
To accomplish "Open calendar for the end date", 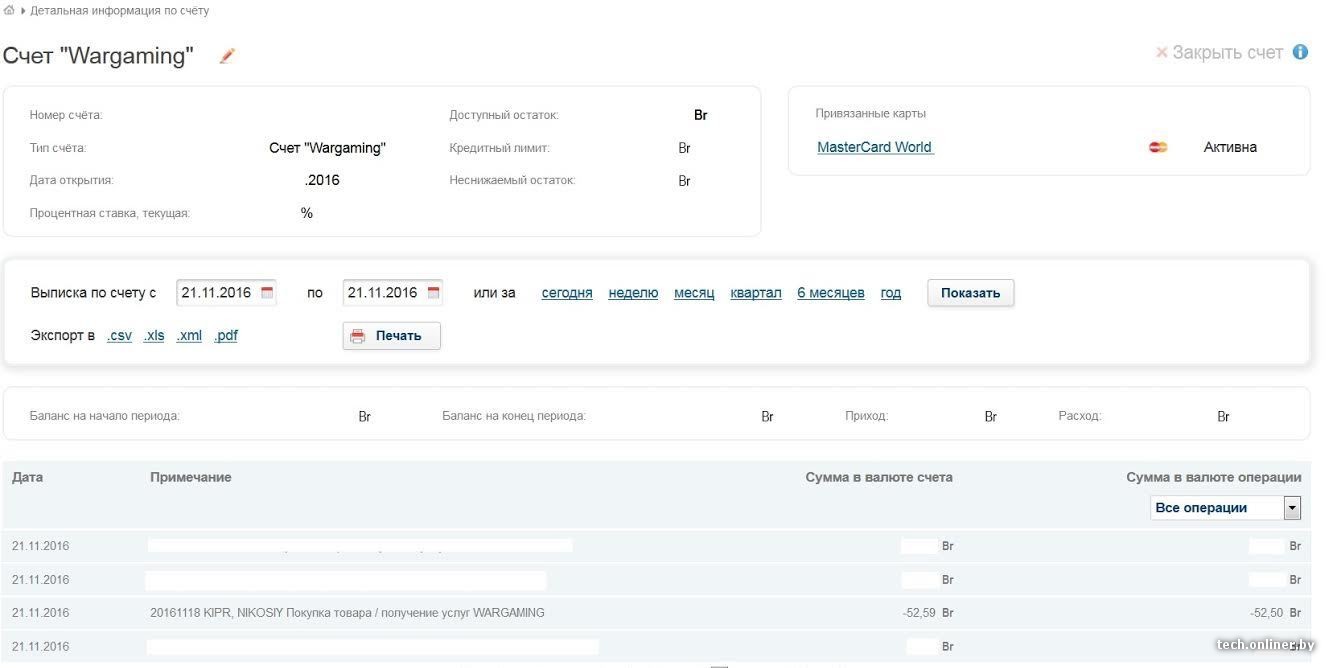I will tap(433, 293).
